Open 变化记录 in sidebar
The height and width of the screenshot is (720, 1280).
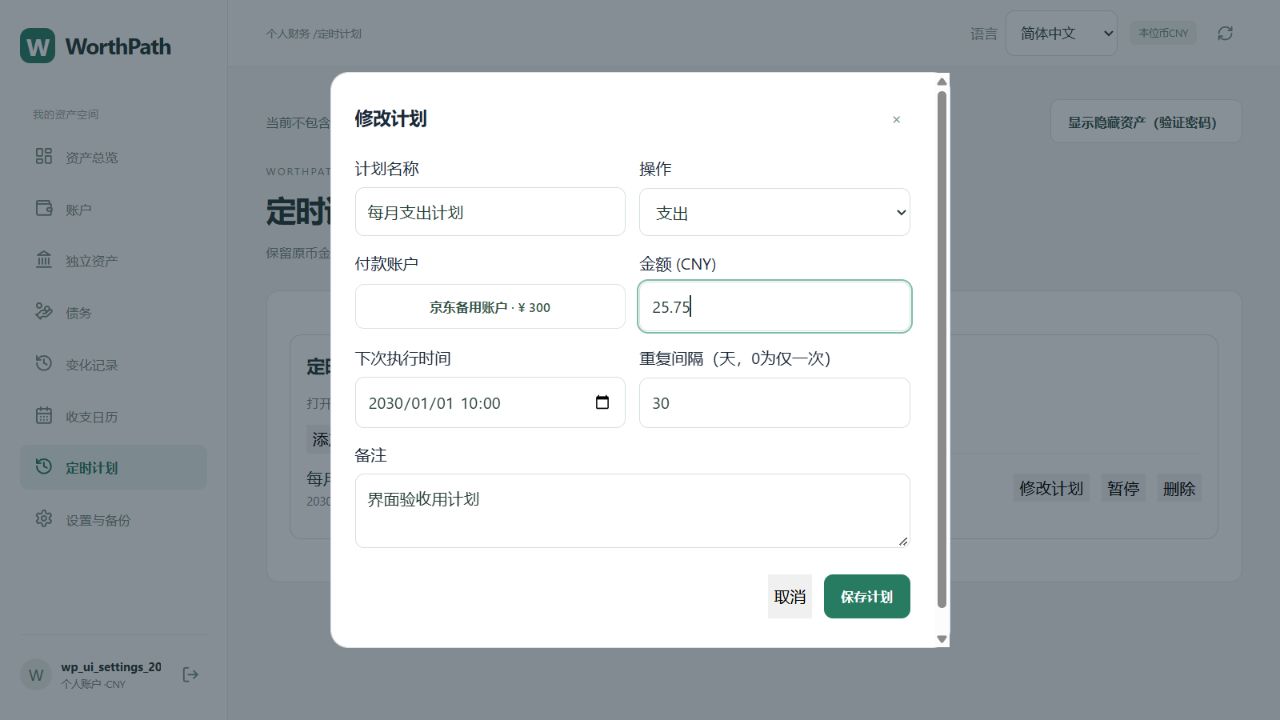pyautogui.click(x=113, y=365)
